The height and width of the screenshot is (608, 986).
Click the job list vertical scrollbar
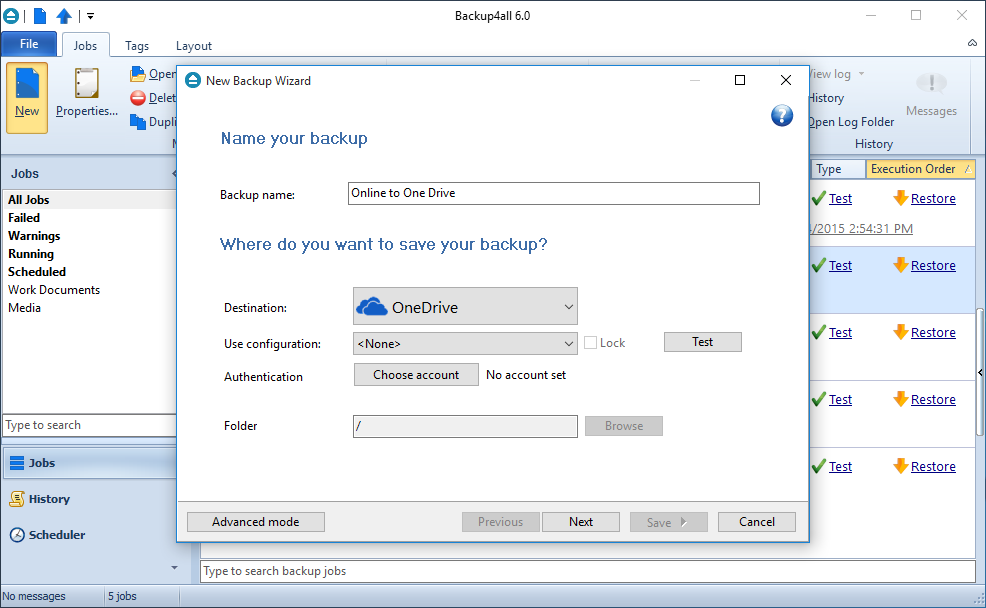980,371
